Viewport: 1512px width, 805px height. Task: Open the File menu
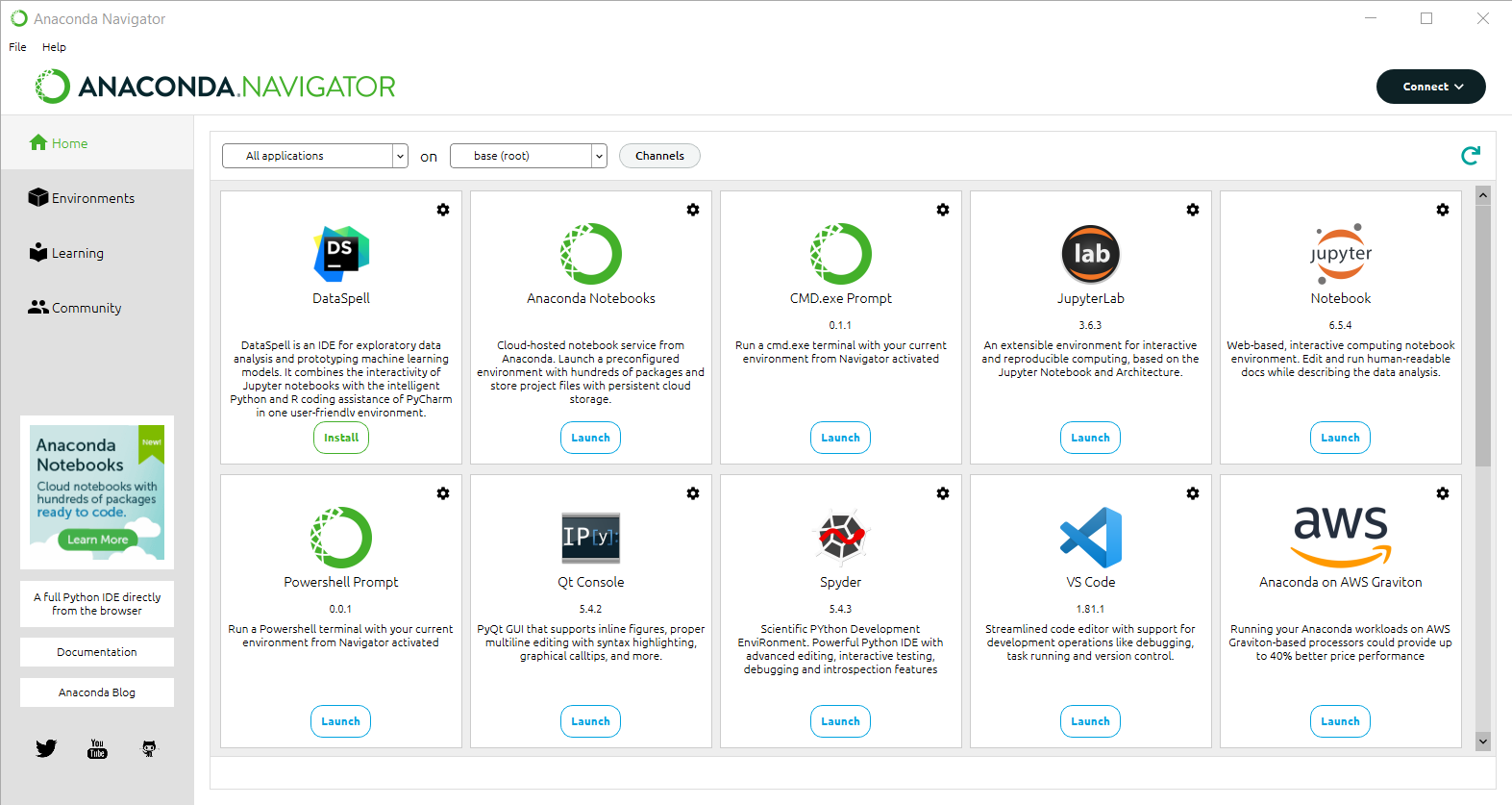(x=17, y=47)
